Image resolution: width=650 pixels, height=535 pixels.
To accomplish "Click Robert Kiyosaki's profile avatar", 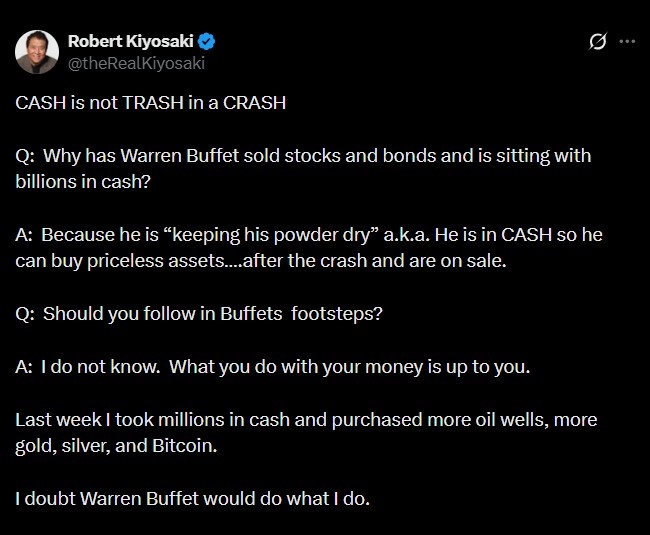I will pos(37,50).
